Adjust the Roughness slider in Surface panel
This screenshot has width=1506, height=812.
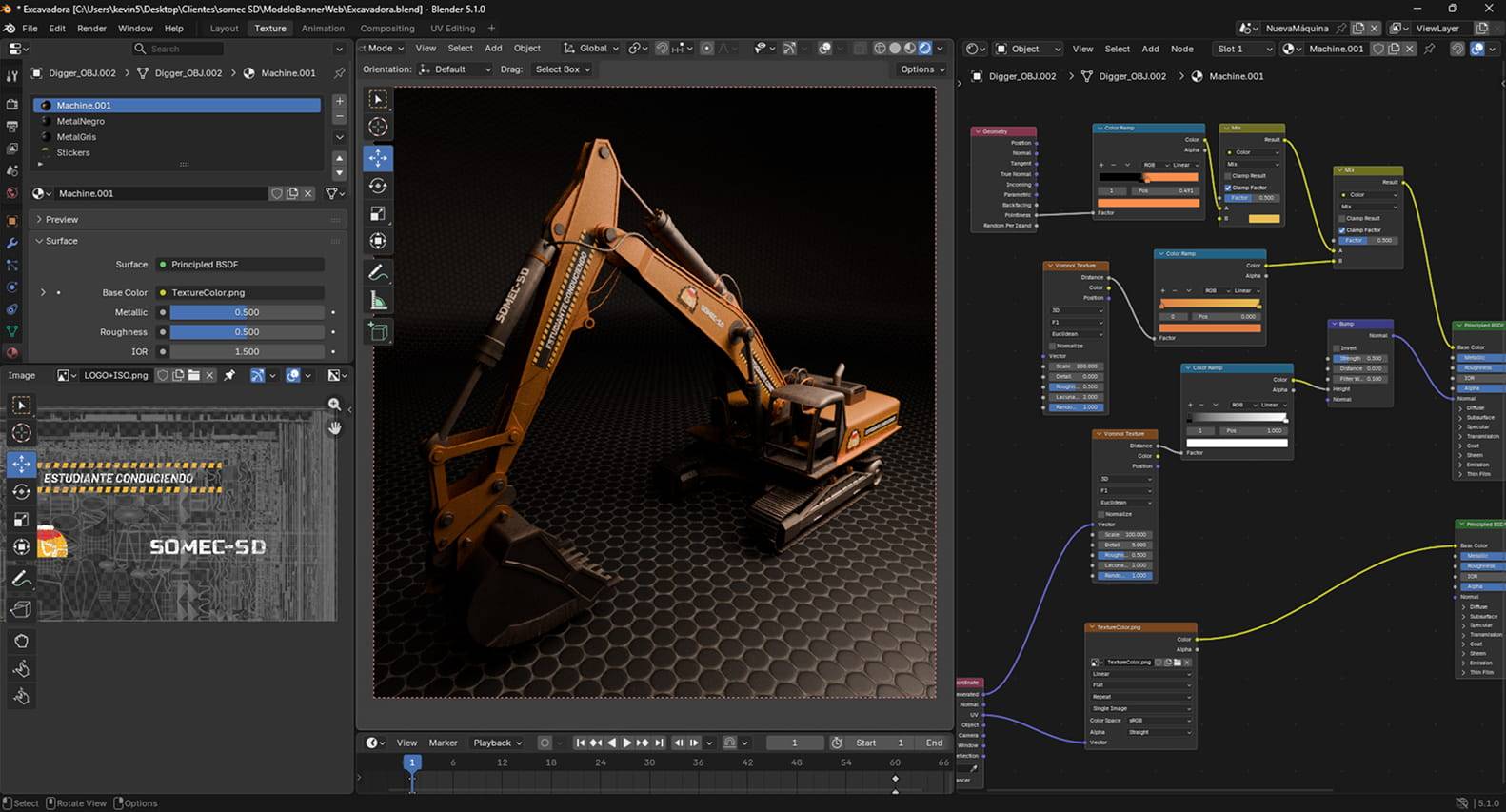click(x=247, y=332)
